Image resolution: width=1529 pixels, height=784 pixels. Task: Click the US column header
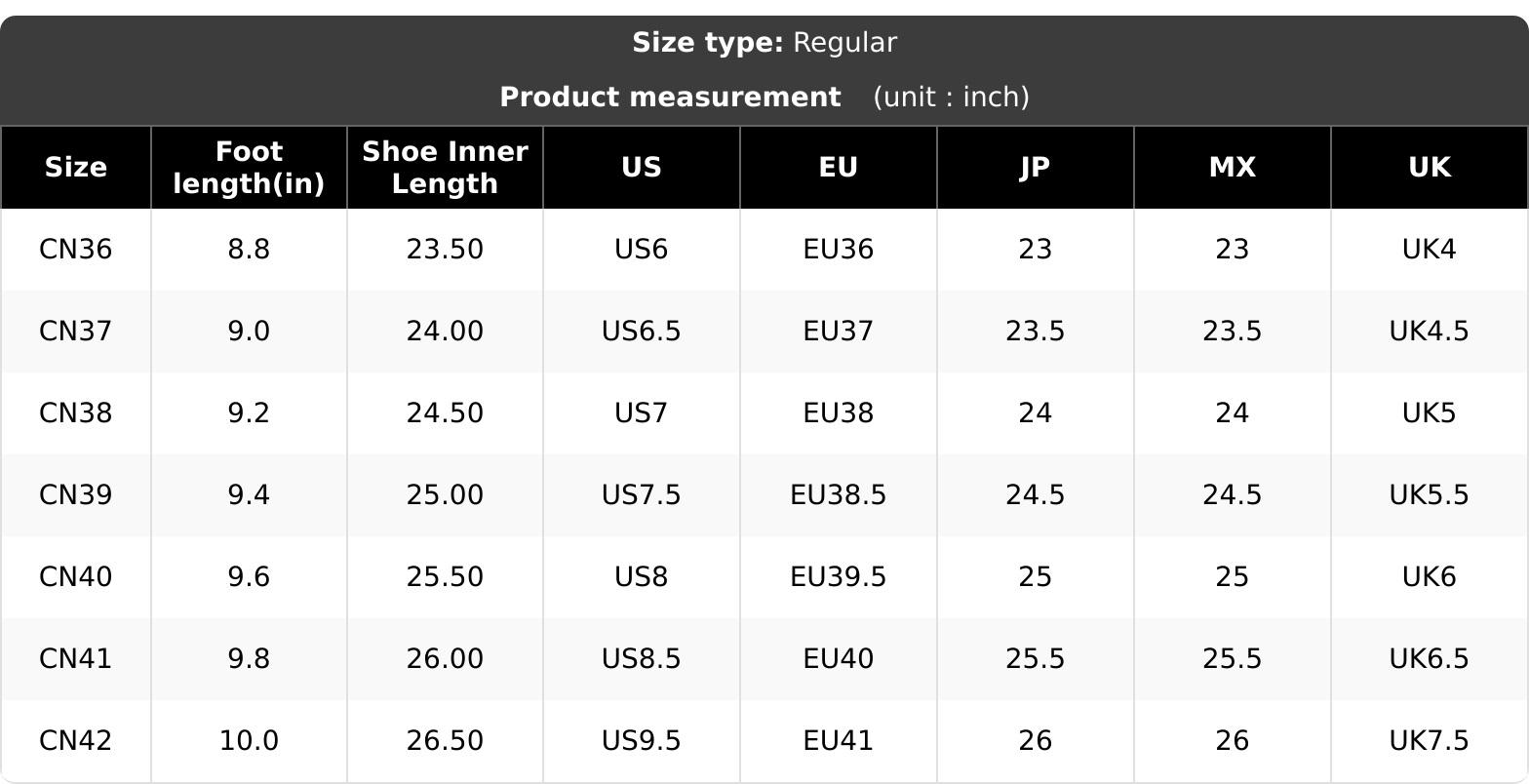point(642,168)
